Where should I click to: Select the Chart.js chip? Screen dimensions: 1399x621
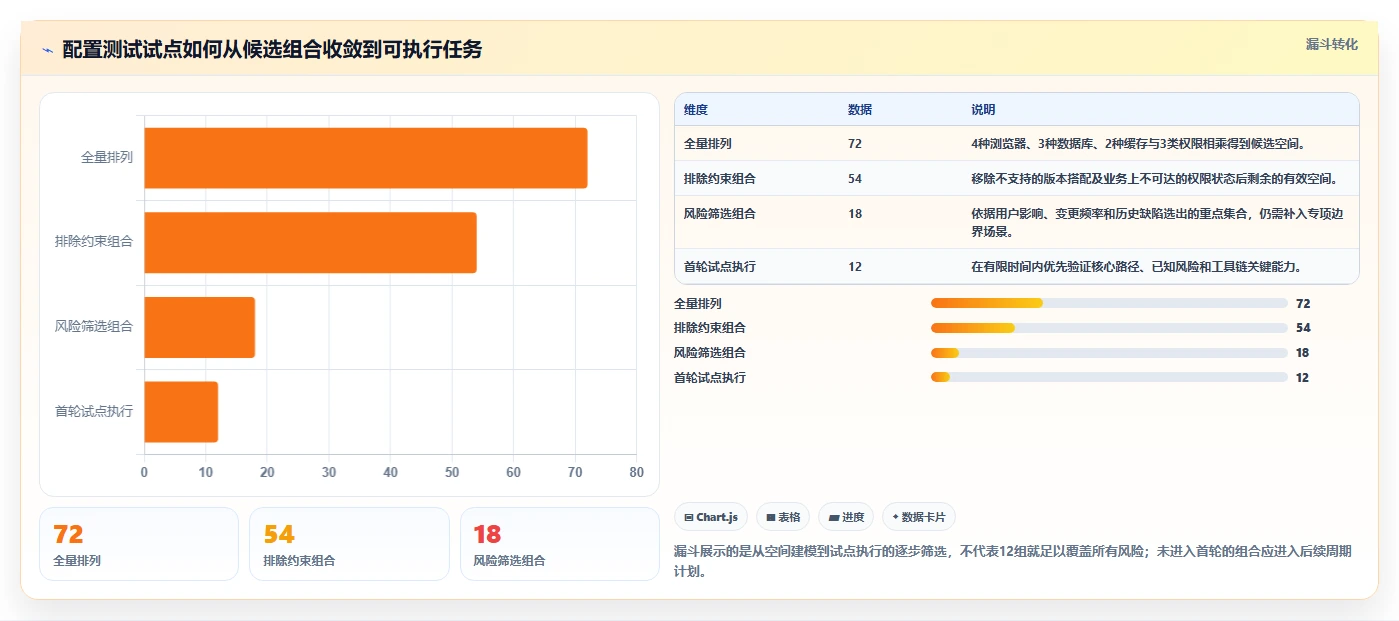point(711,517)
